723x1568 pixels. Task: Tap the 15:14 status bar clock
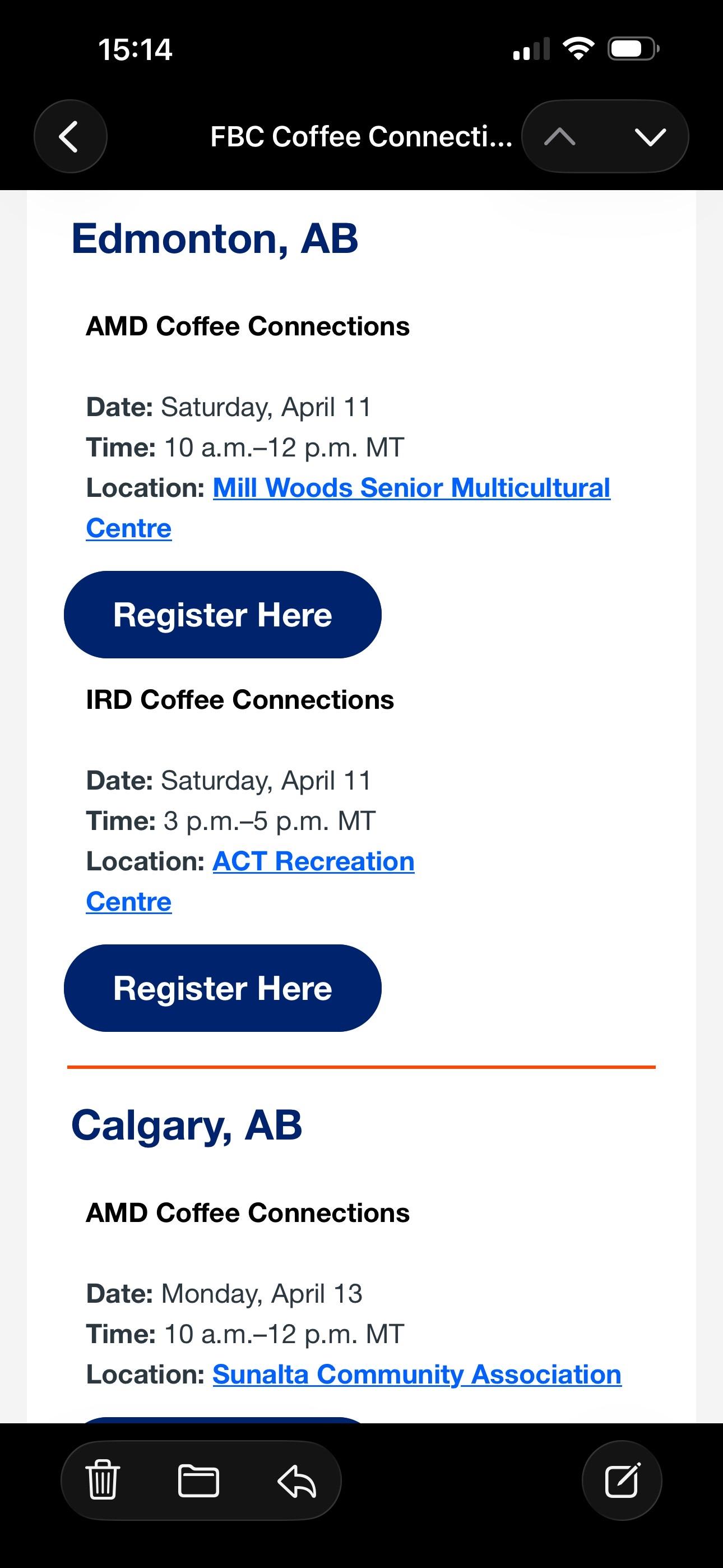[135, 49]
